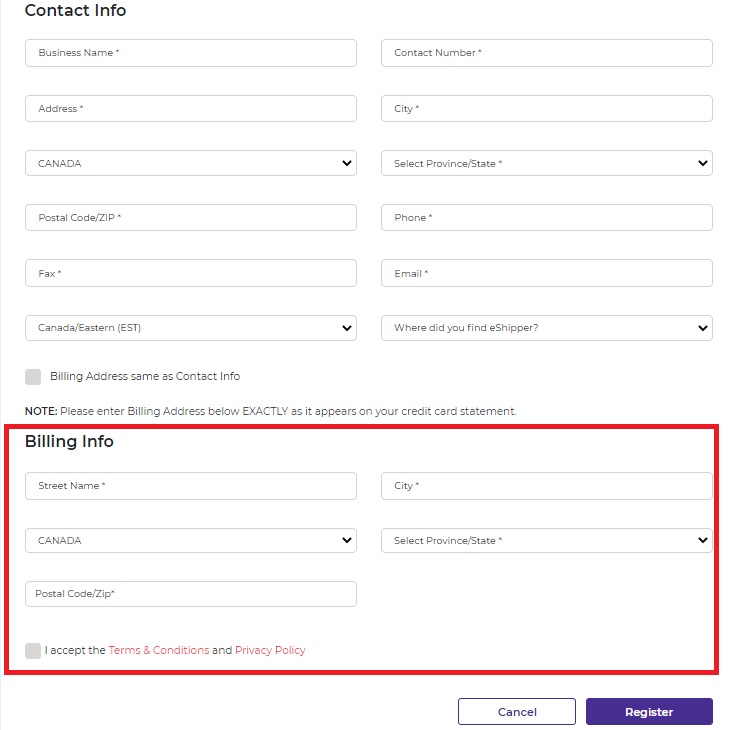Open Where did you find eShipper dropdown
The height and width of the screenshot is (730, 729).
pyautogui.click(x=546, y=328)
